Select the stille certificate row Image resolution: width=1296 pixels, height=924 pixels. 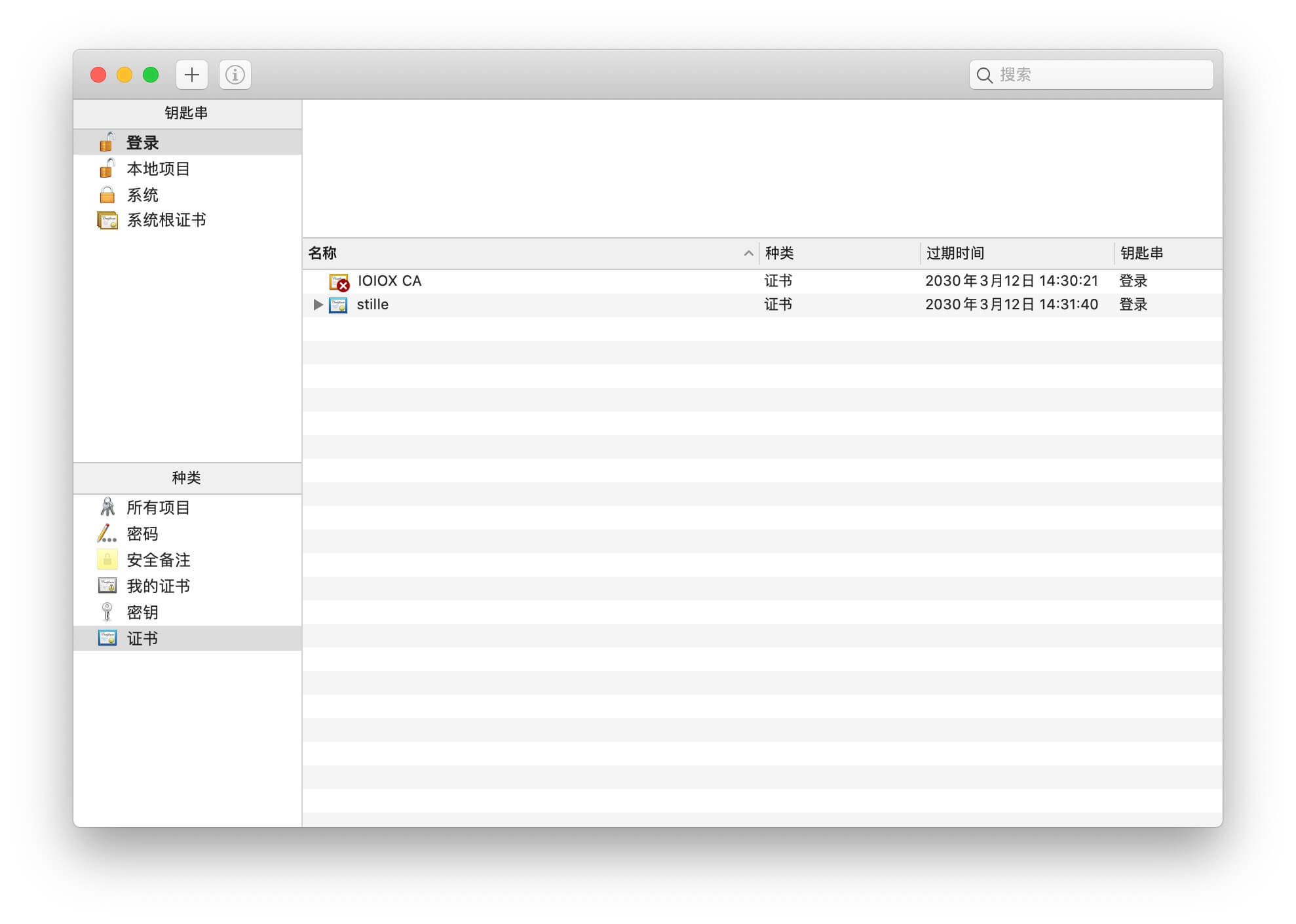pos(372,305)
